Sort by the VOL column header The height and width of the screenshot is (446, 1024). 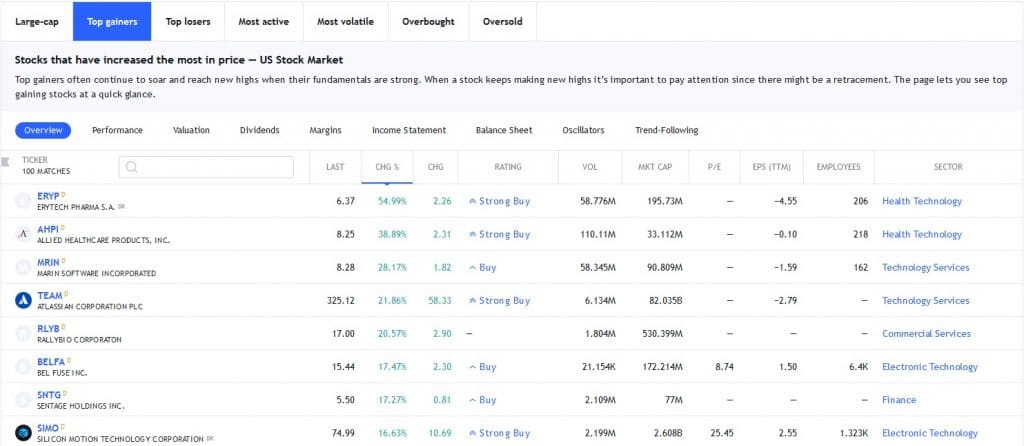click(590, 167)
